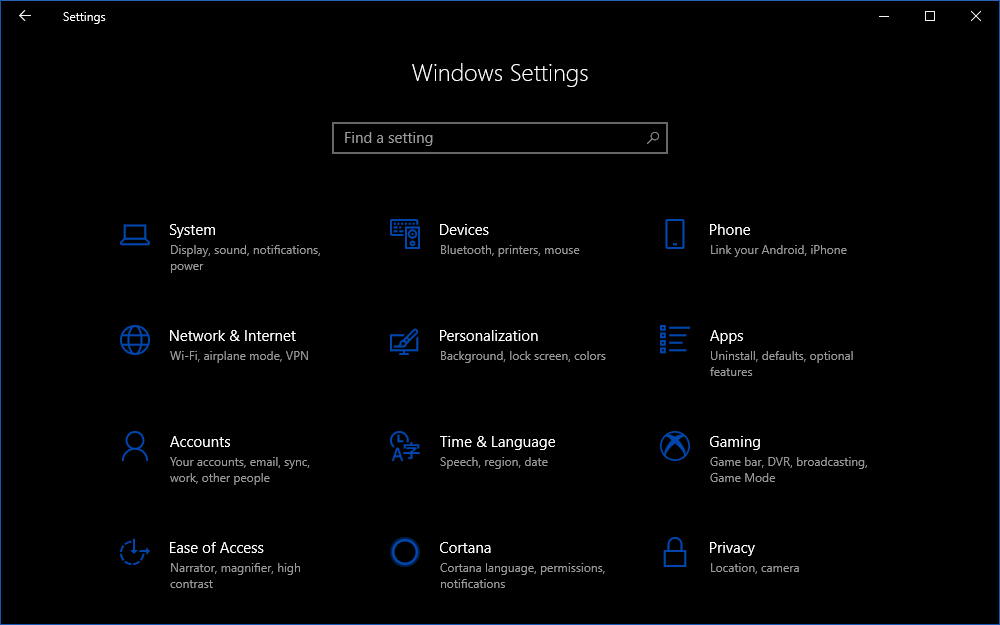Click the Phone icon

(x=675, y=235)
